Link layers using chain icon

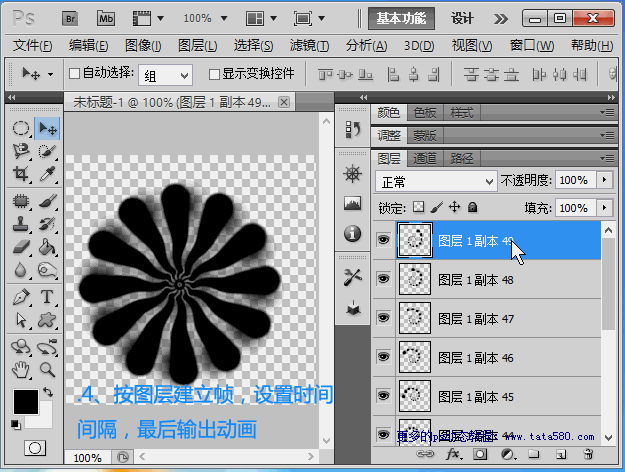425,454
